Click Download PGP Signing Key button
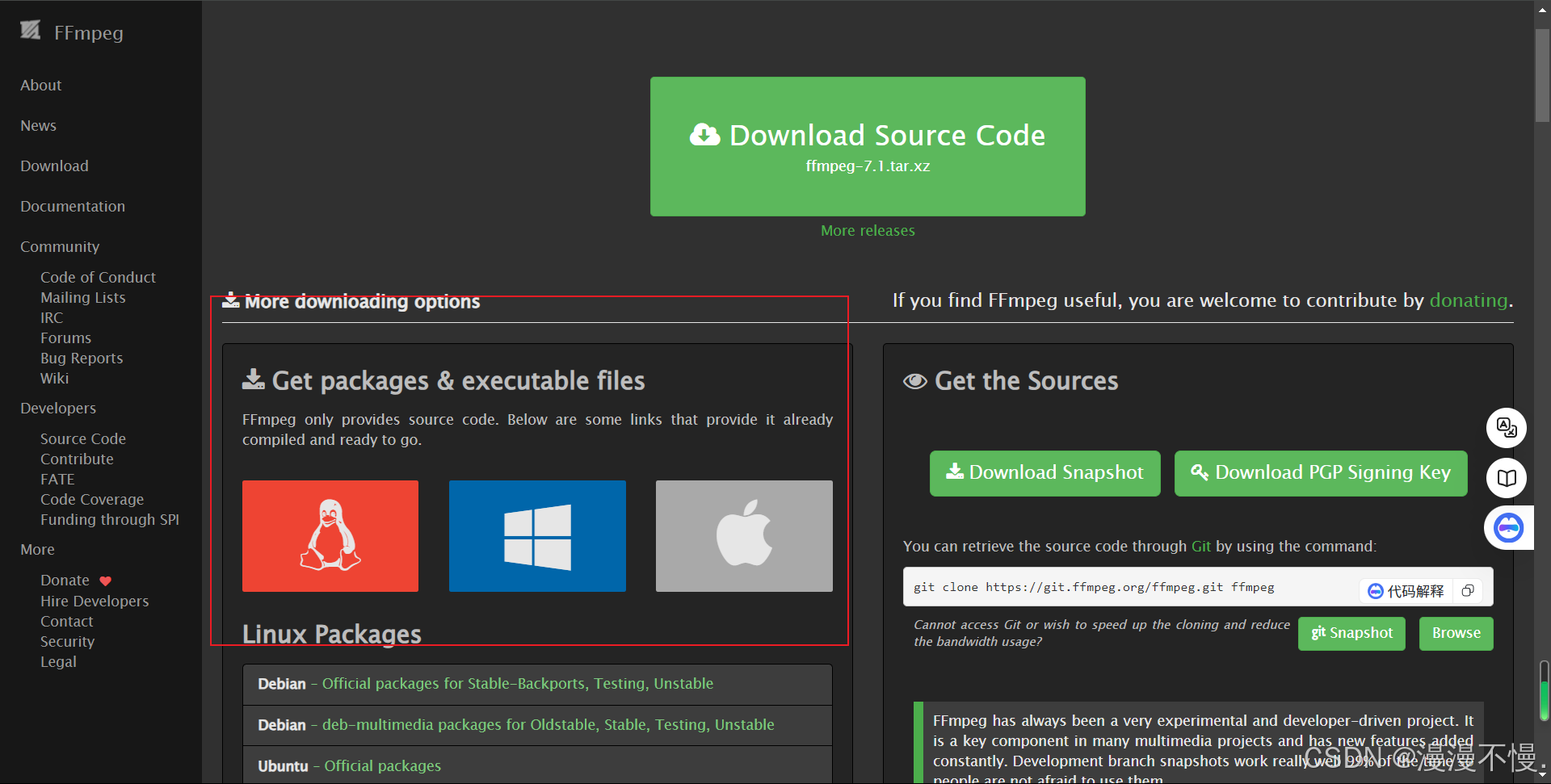This screenshot has height=784, width=1551. tap(1321, 473)
